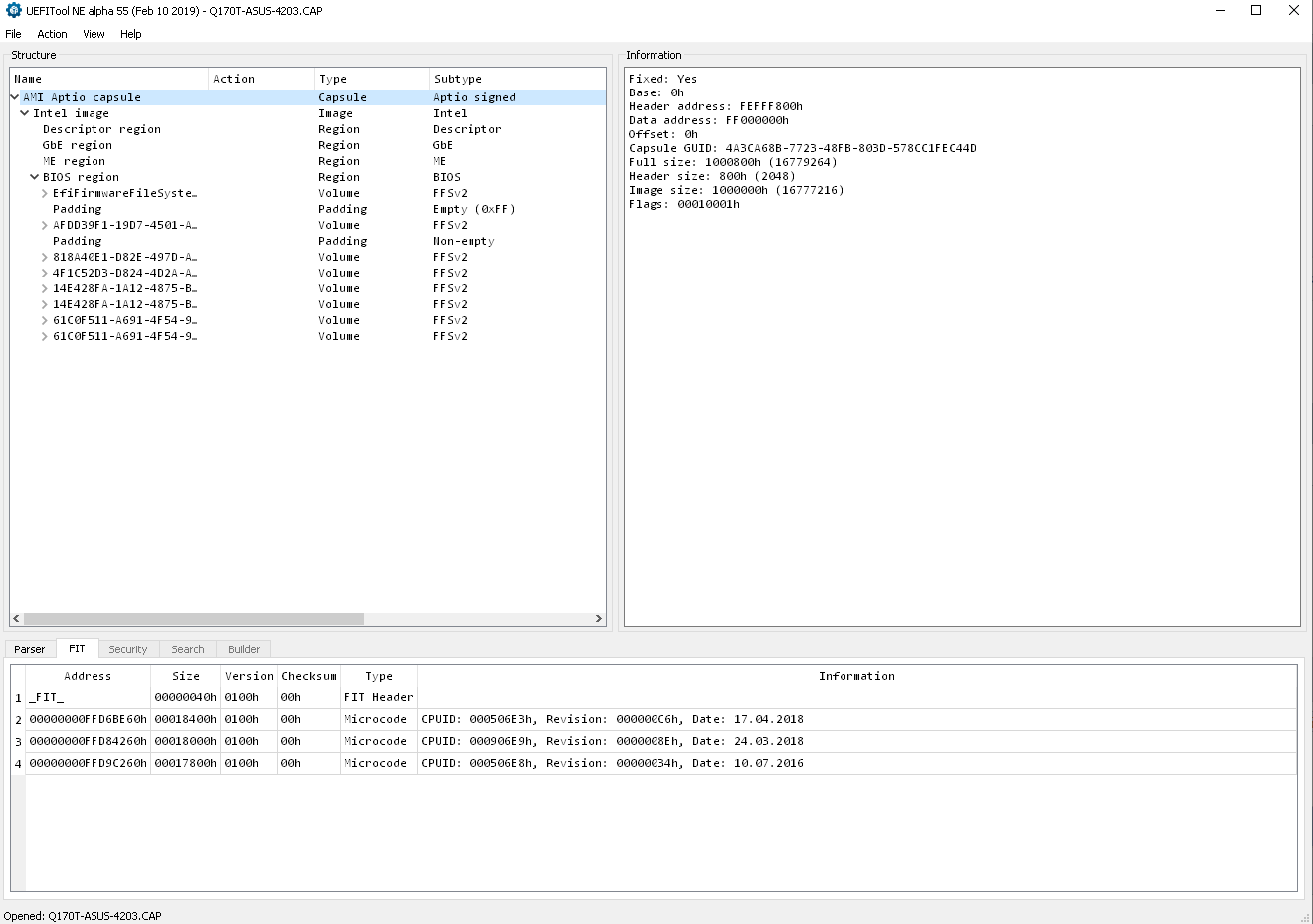
Task: Expand the AFDD39F1-19D7-4501 volume
Action: pos(45,225)
